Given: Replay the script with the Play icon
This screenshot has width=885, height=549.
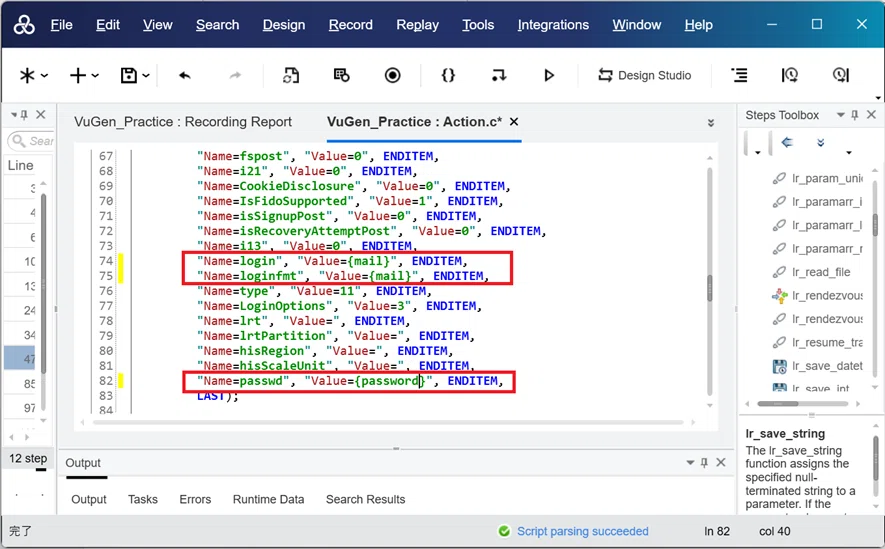Looking at the screenshot, I should (x=549, y=75).
